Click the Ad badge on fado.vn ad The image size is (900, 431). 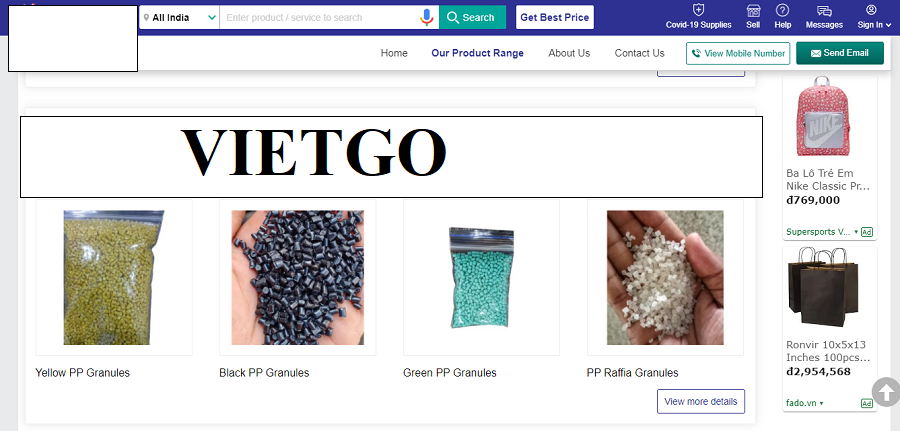867,403
